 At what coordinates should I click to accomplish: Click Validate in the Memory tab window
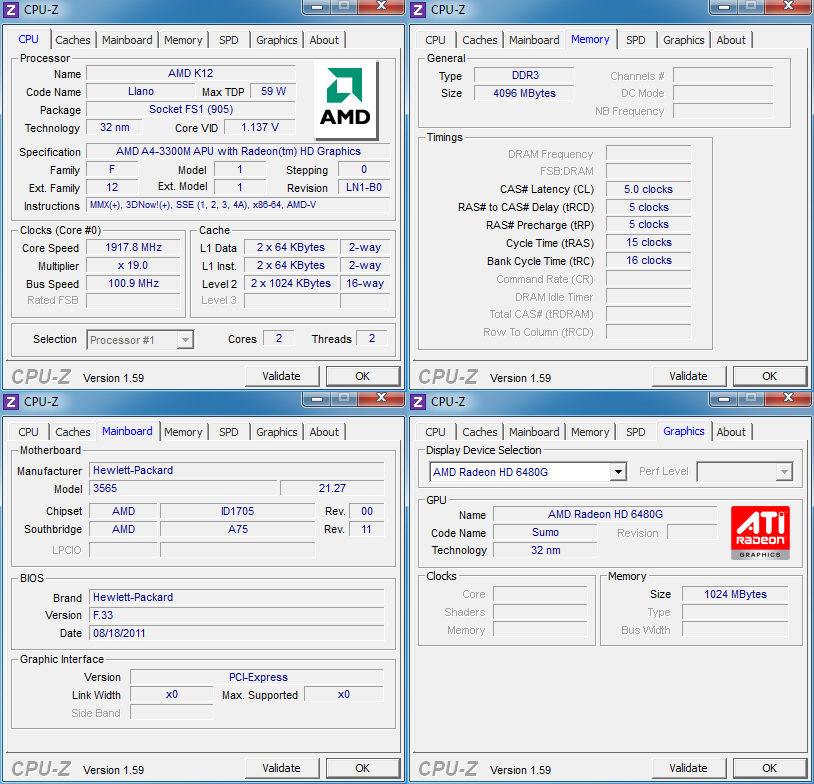pos(688,376)
